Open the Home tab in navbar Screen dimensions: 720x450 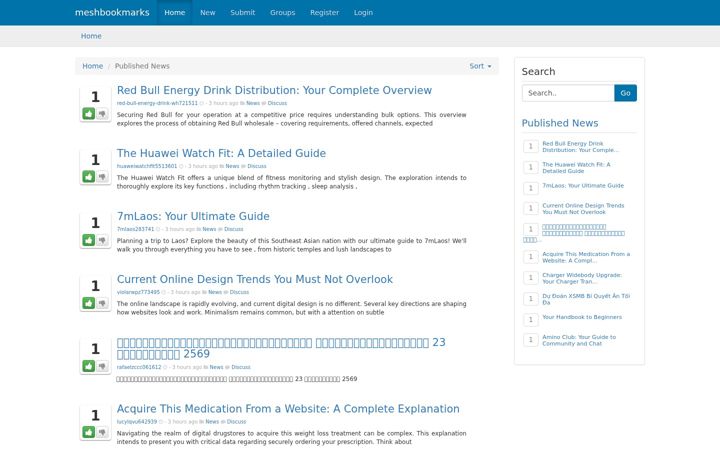pos(174,12)
